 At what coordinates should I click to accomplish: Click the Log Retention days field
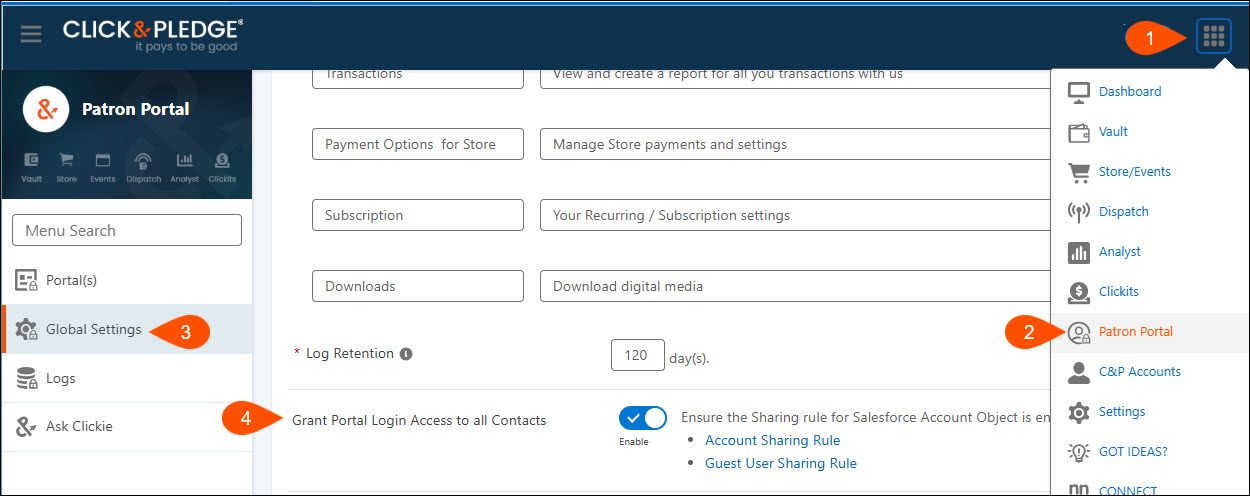point(638,355)
